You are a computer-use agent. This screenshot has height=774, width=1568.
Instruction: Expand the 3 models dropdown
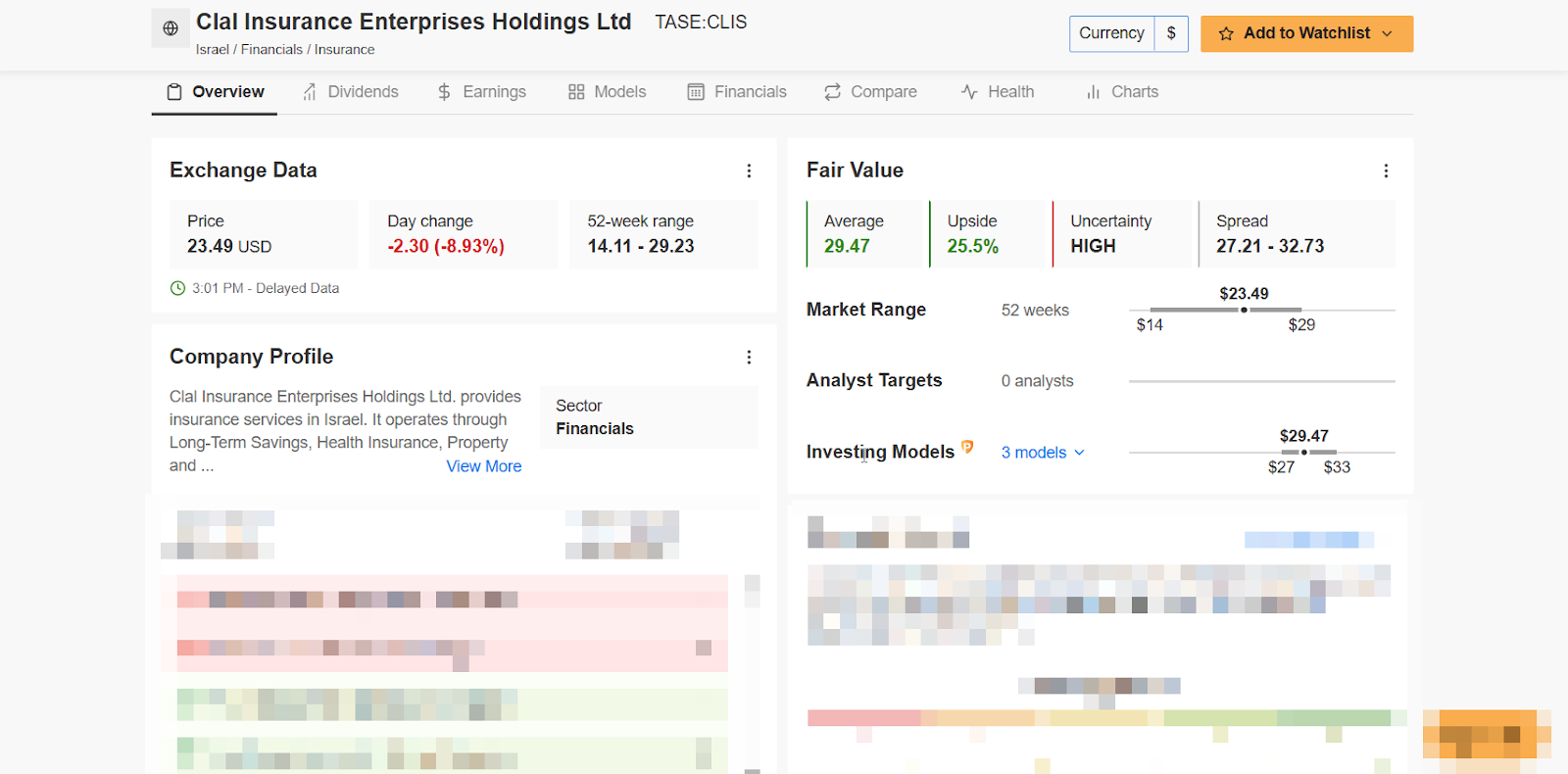[1043, 453]
